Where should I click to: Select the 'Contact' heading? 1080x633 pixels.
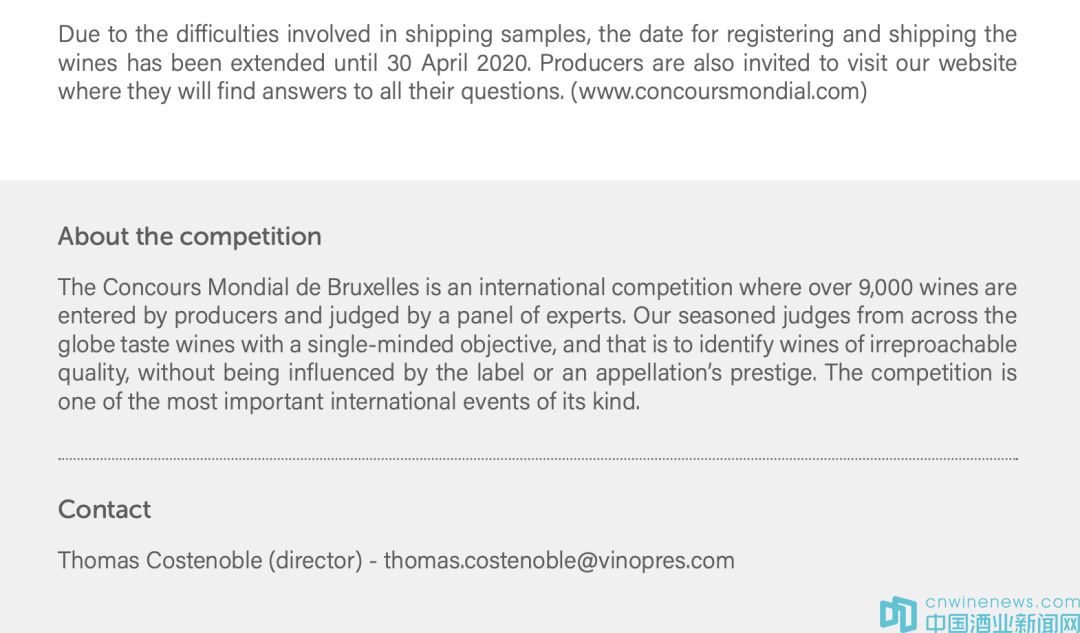pyautogui.click(x=104, y=509)
